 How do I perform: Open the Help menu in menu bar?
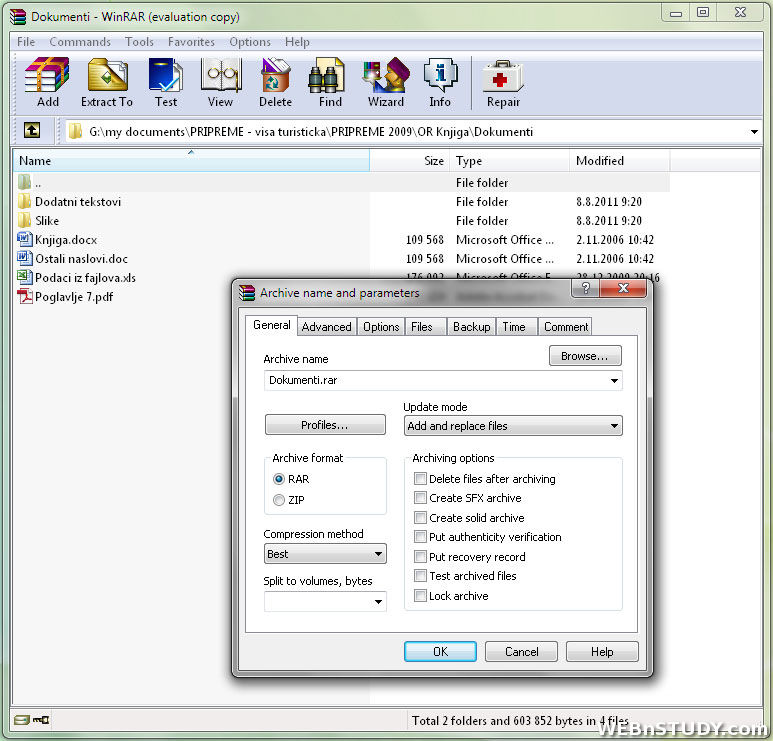click(x=297, y=42)
